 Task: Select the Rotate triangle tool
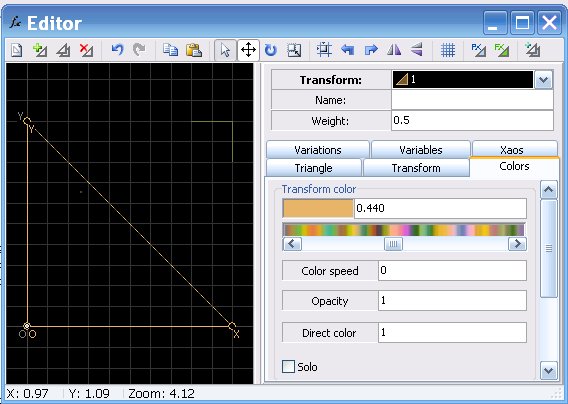tap(271, 50)
